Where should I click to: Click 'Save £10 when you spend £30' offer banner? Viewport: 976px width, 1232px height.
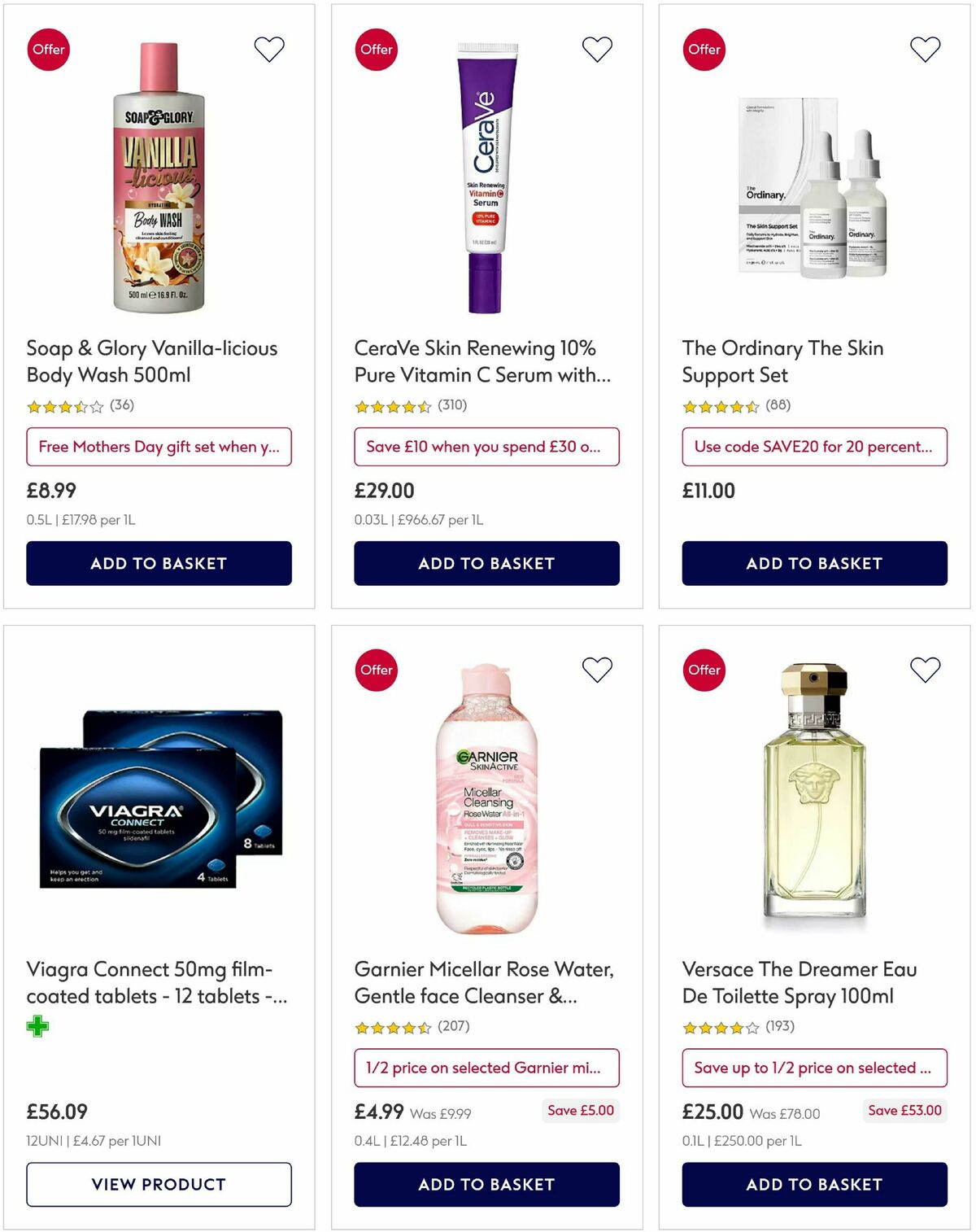pos(486,447)
